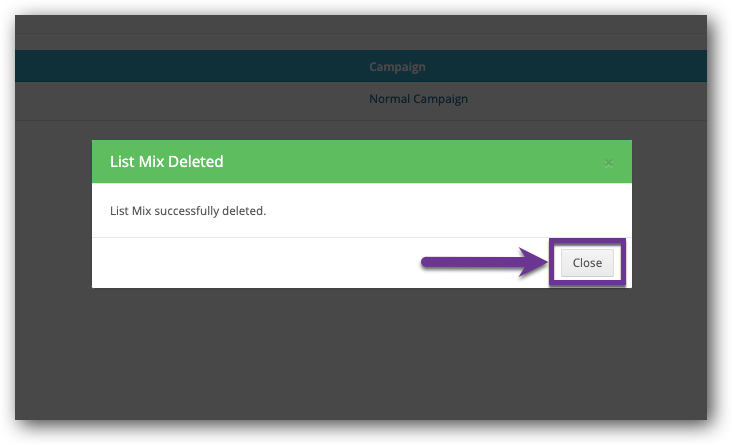Image resolution: width=732 pixels, height=445 pixels.
Task: Click the dark teal table header bar
Action: [x=361, y=66]
